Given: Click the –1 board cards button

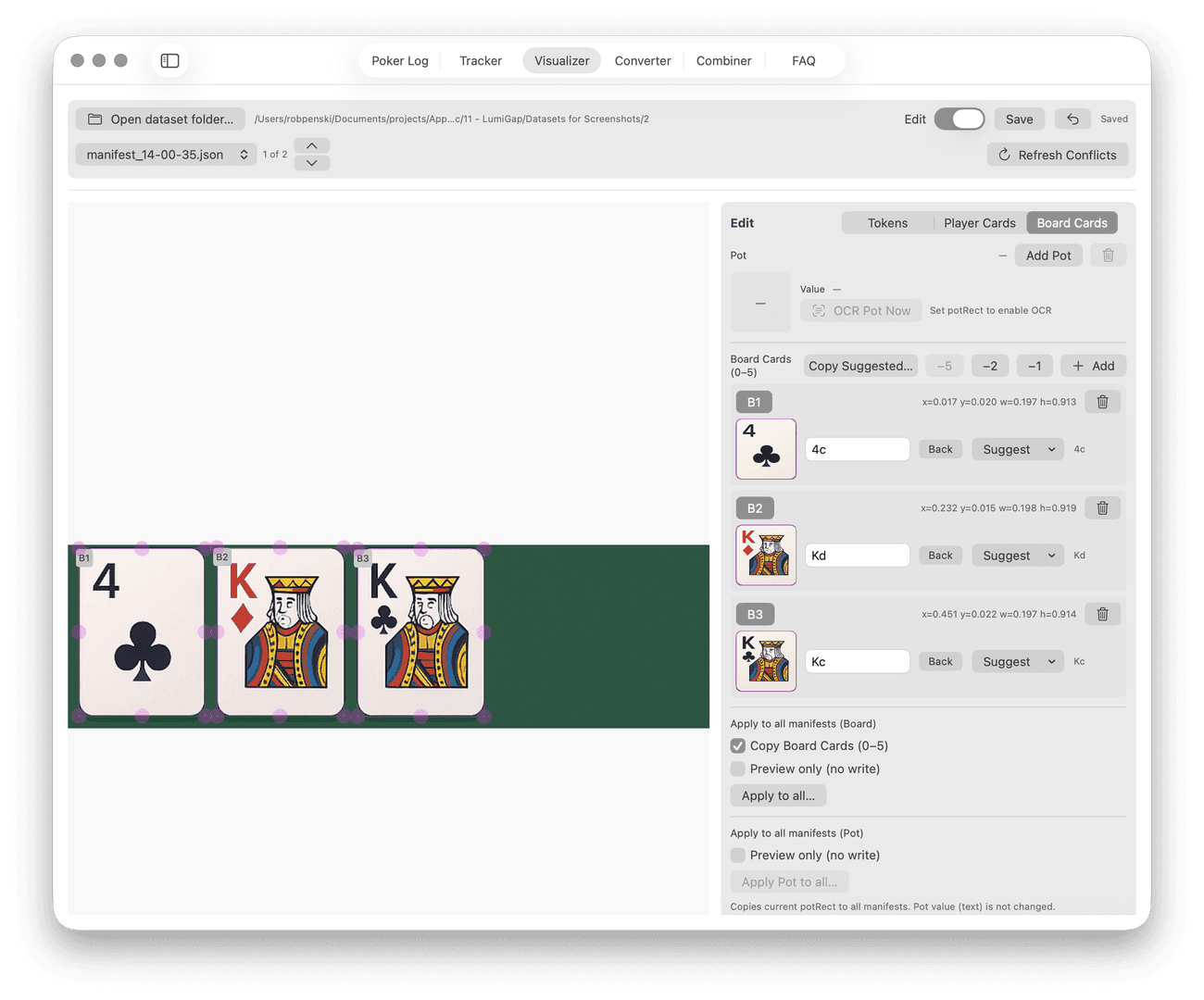Looking at the screenshot, I should coord(1035,366).
